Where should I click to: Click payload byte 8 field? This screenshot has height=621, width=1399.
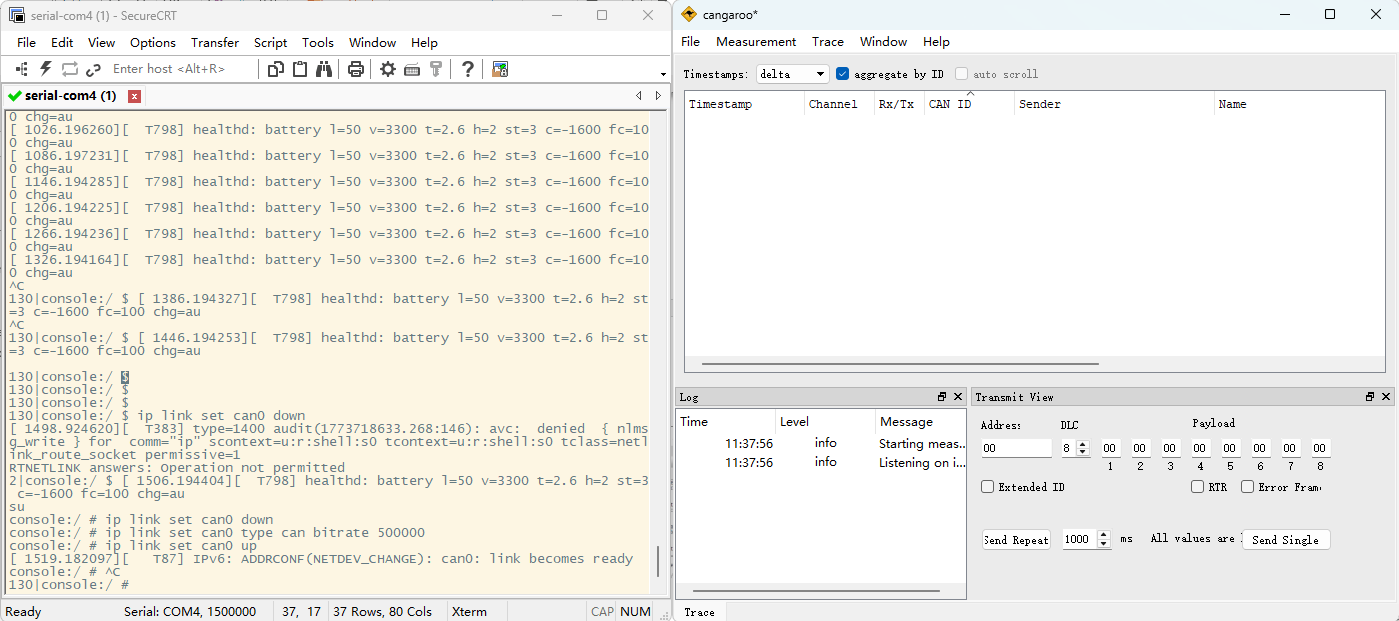(1320, 449)
